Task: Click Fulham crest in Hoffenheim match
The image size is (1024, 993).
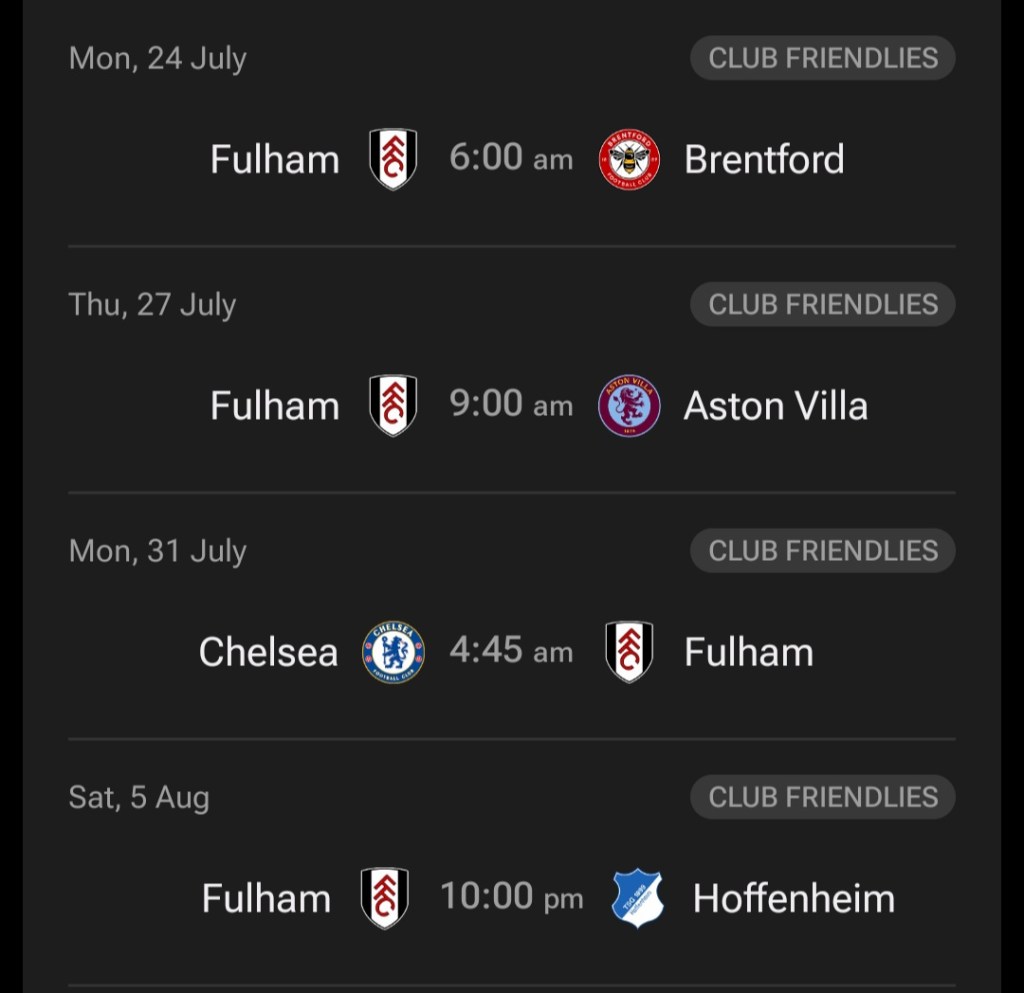Action: pos(385,898)
